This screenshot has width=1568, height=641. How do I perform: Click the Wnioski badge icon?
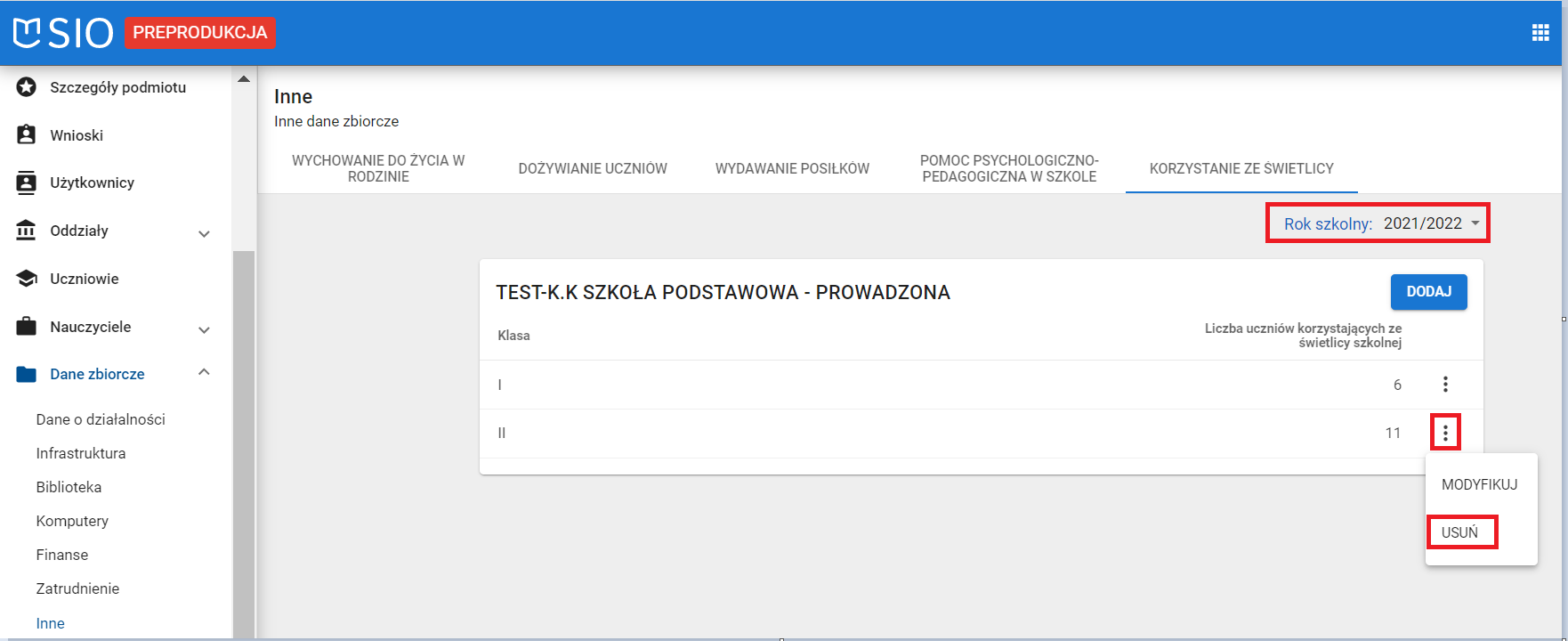tap(27, 135)
